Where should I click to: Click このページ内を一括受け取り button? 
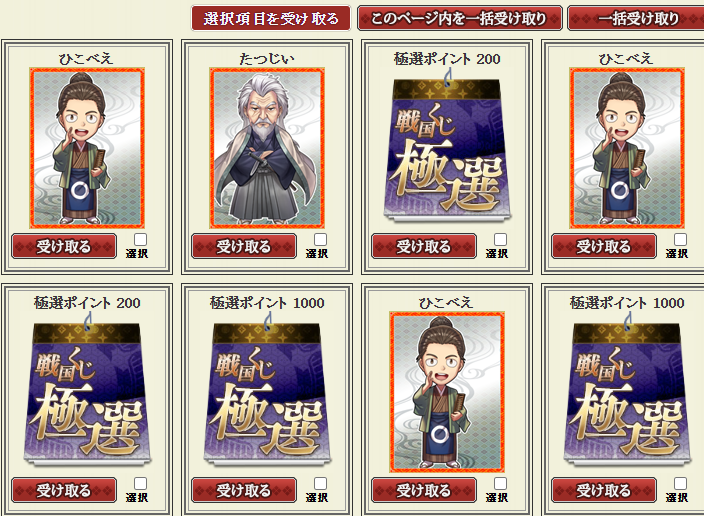[x=459, y=18]
